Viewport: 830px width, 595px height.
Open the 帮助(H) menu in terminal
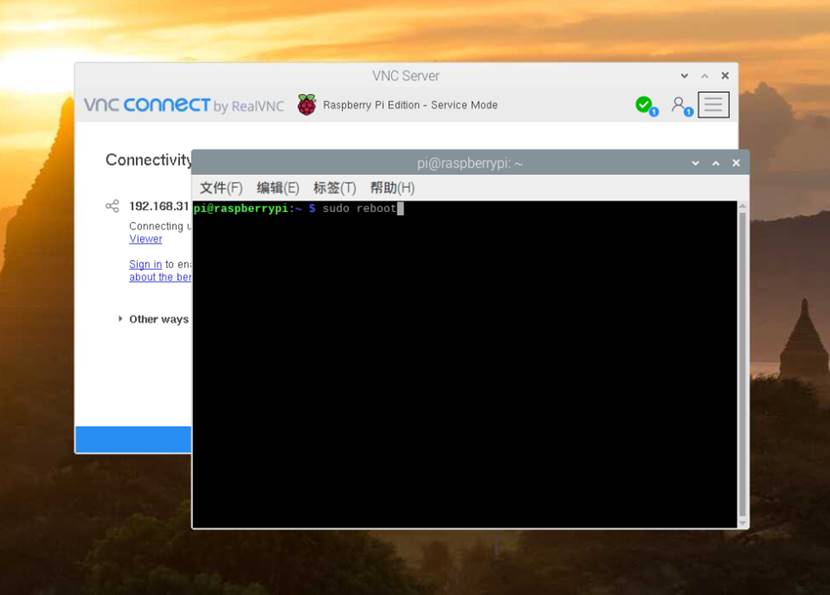[392, 188]
